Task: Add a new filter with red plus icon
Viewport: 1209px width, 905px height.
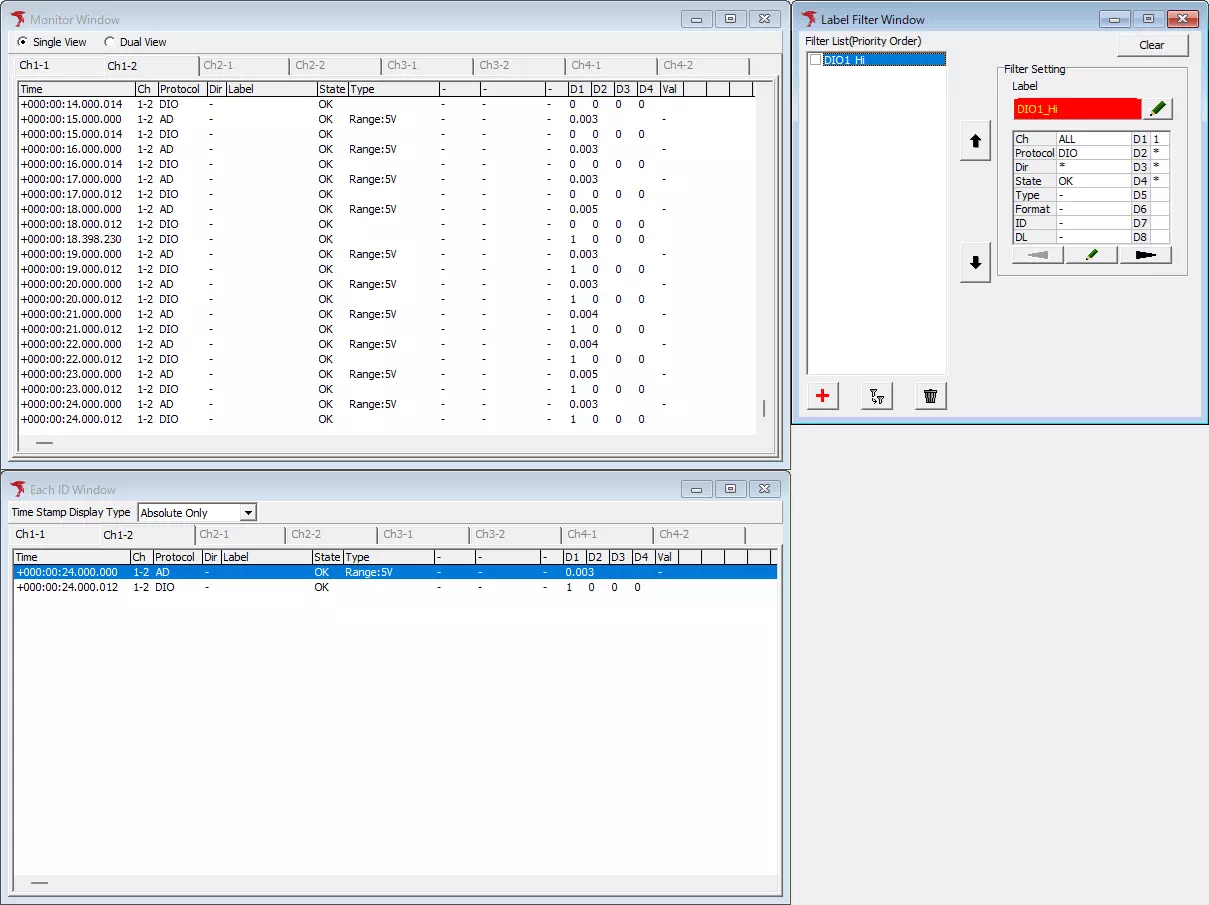Action: point(822,396)
